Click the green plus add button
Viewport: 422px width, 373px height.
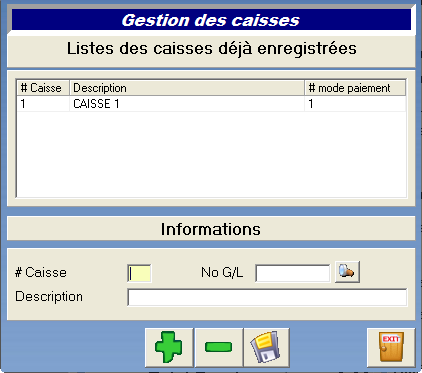169,347
